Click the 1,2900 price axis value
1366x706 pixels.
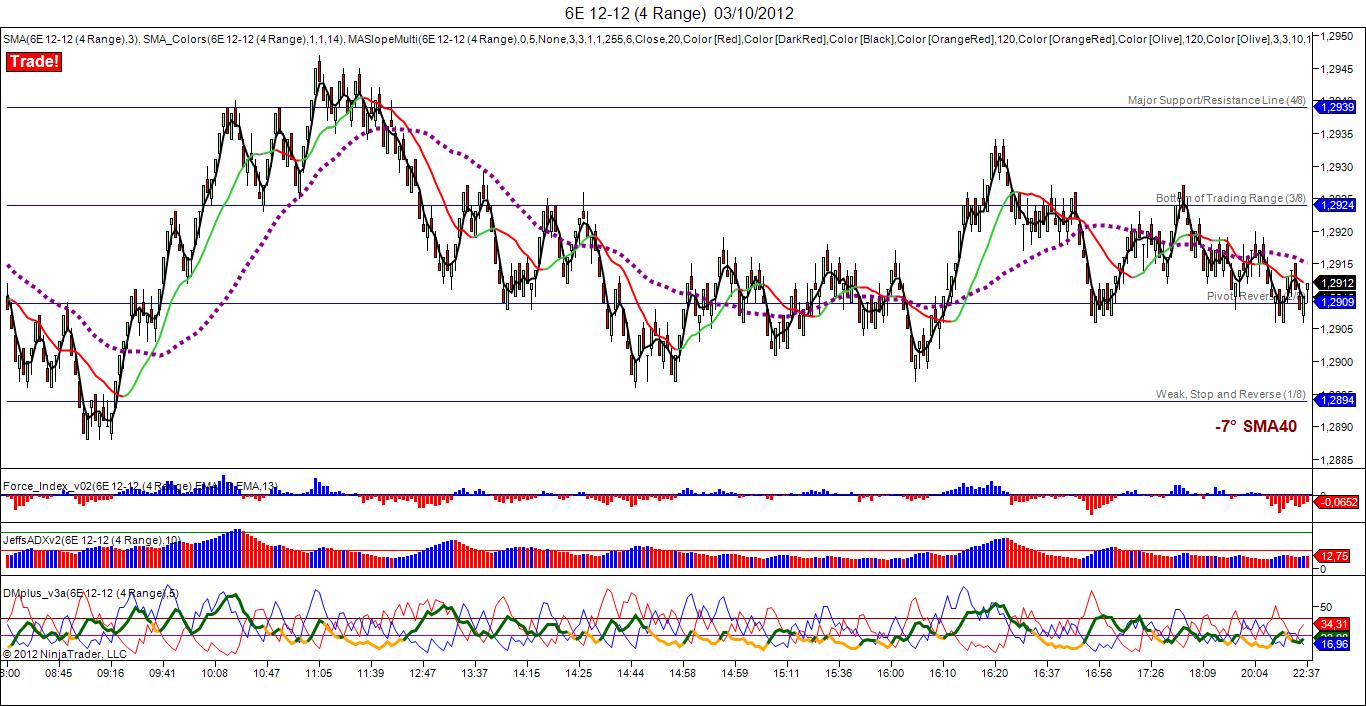tap(1337, 362)
